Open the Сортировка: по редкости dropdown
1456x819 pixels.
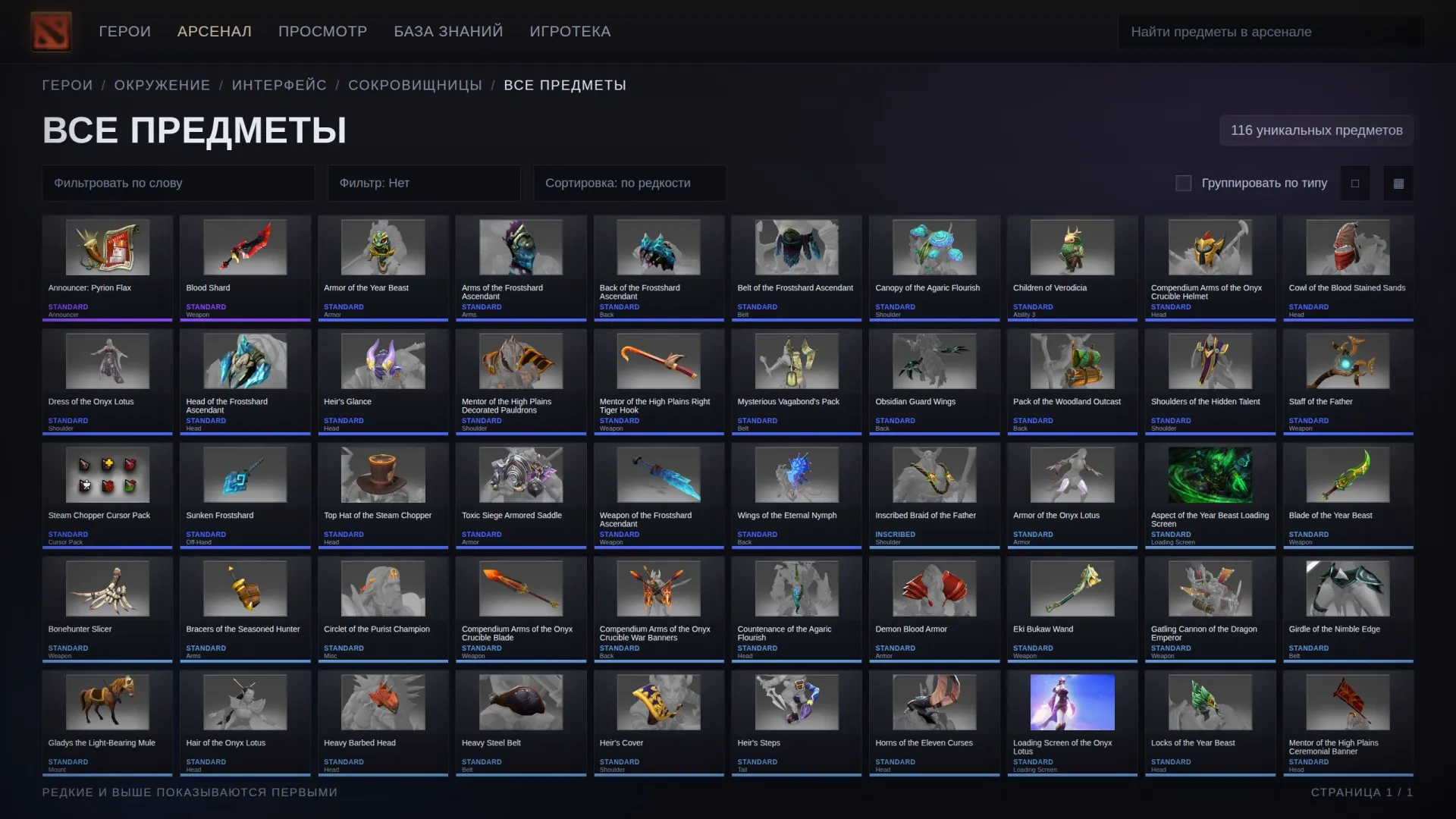click(x=629, y=183)
